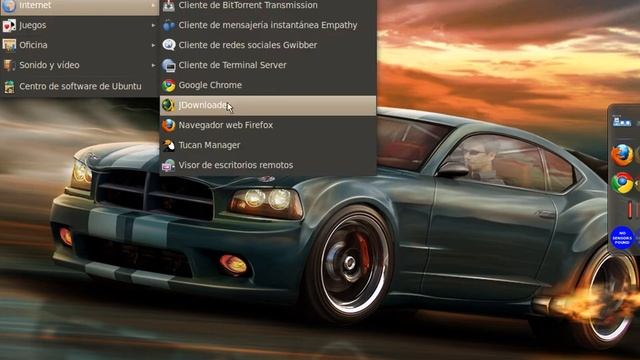Launch Google Chrome from Internet submenu
Viewport: 640px width, 360px height.
point(268,85)
